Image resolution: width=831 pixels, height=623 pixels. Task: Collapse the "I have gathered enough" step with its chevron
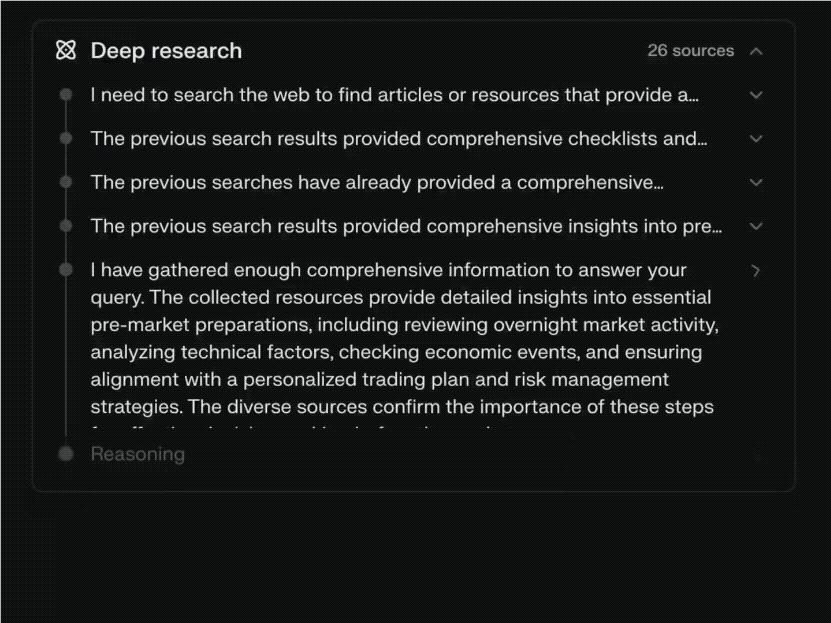pyautogui.click(x=756, y=271)
